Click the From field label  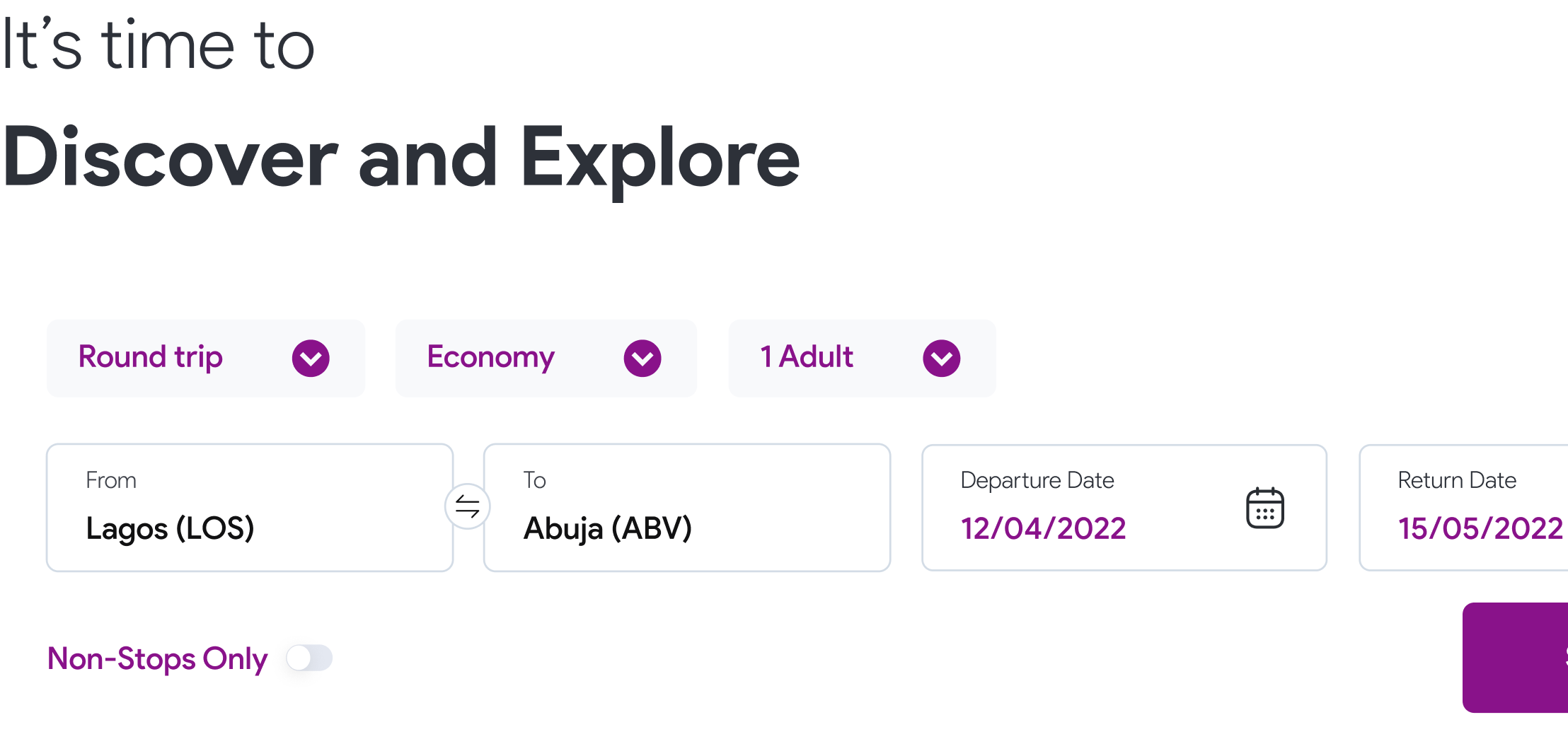(x=111, y=480)
